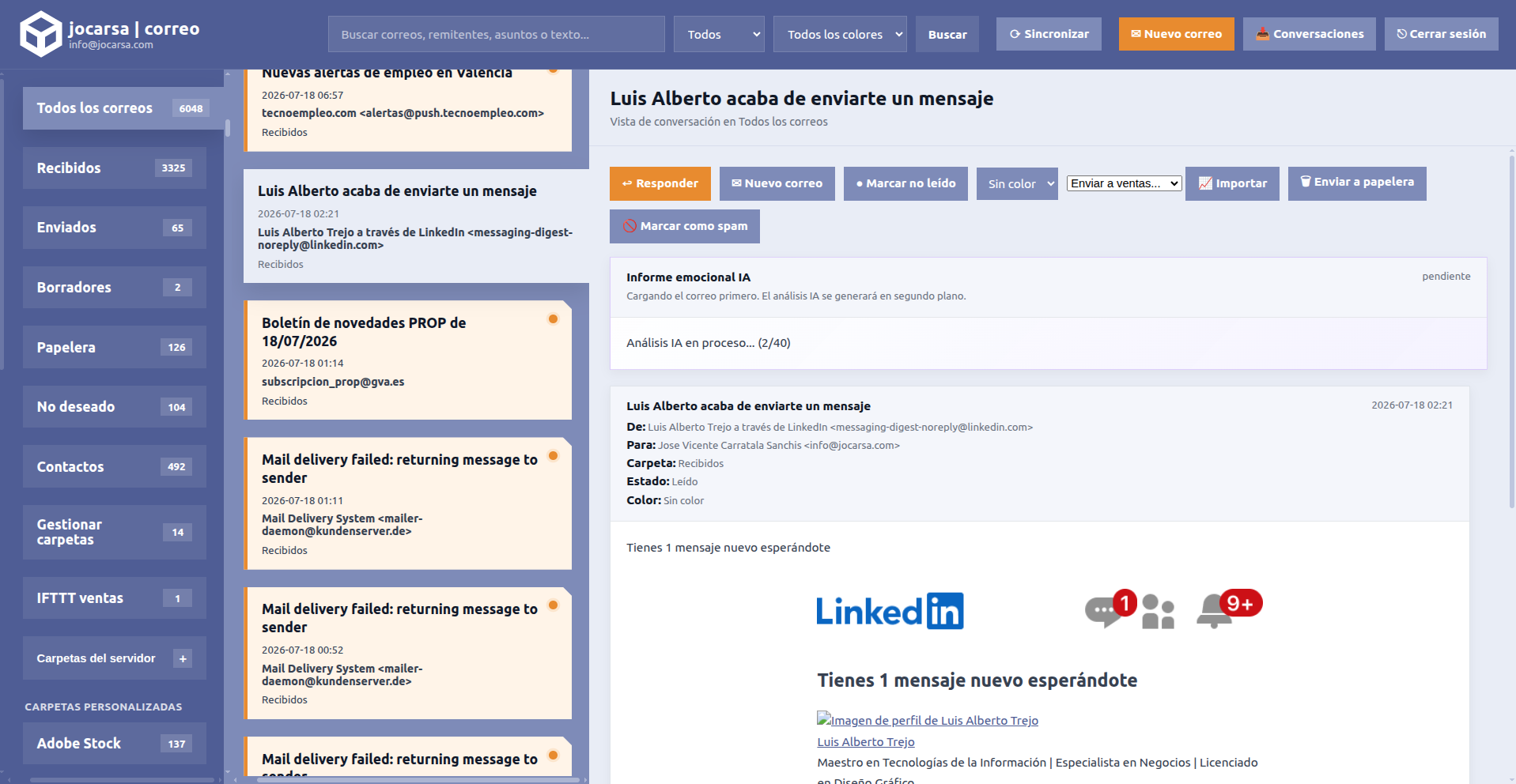Click the 2026-07-18 02:21 timestamp in message header

point(1412,405)
